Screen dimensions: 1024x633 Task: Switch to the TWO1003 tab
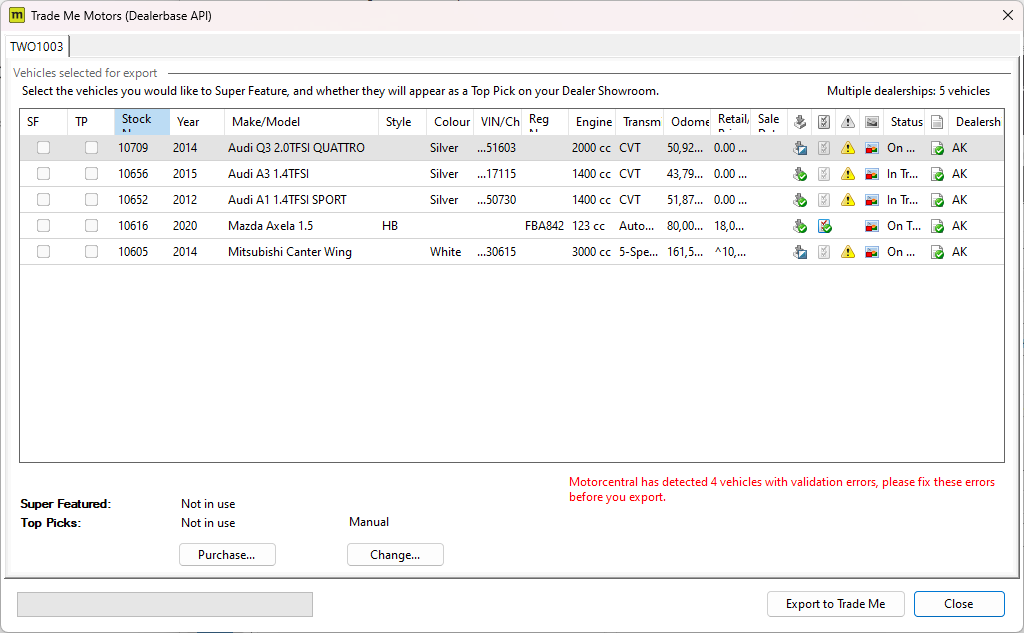[x=37, y=46]
